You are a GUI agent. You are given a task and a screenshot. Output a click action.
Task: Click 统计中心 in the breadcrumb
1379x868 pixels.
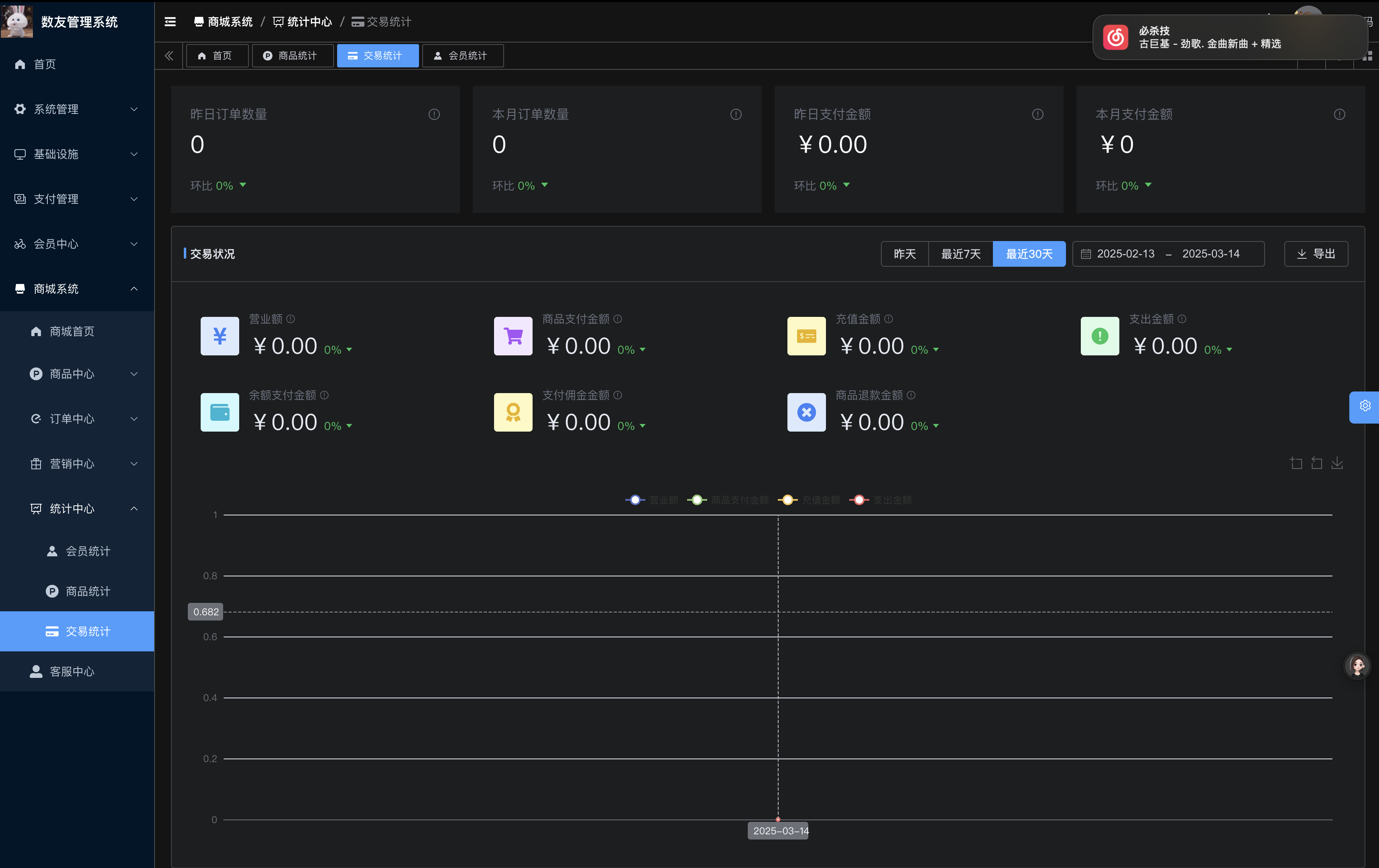[x=302, y=22]
